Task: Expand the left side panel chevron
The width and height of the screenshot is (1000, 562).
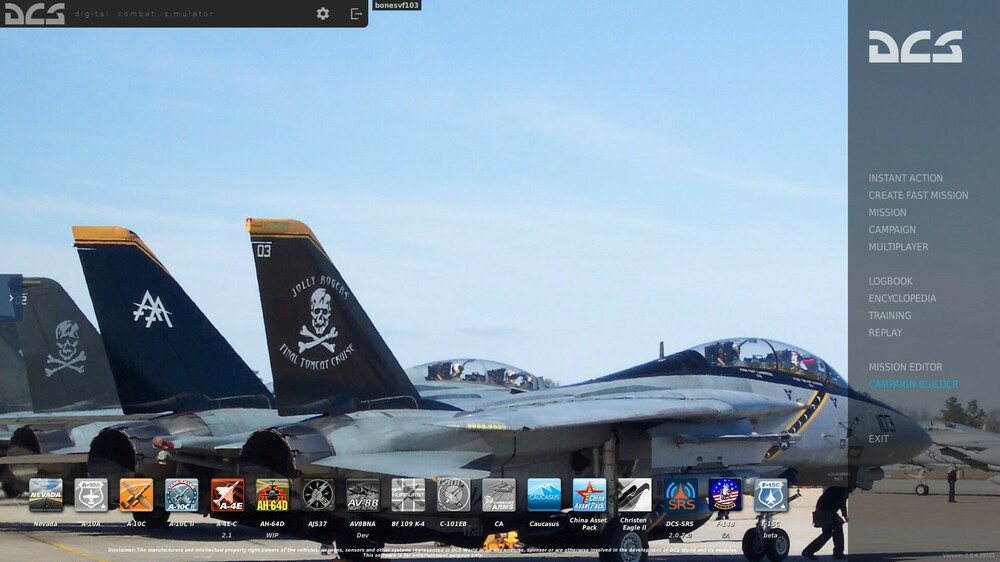Action: pos(11,298)
